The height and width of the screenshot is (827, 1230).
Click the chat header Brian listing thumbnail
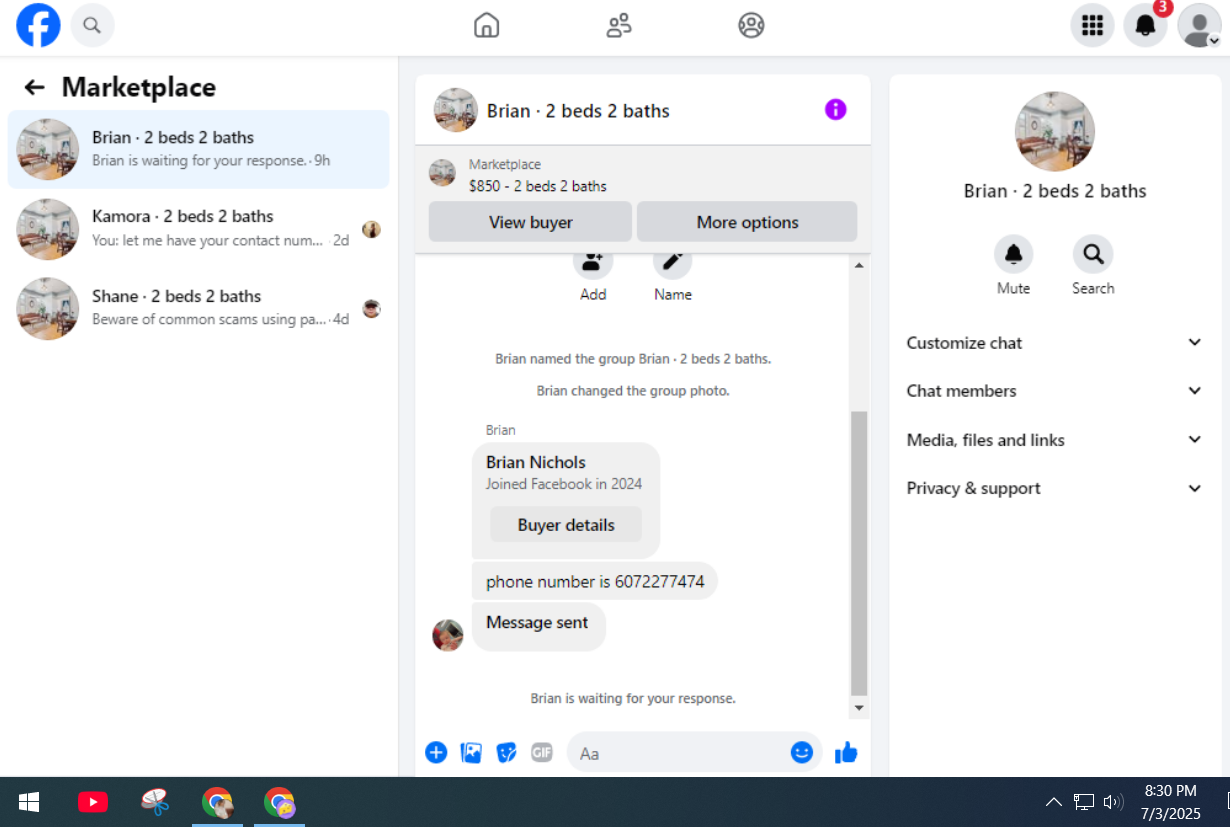(455, 110)
